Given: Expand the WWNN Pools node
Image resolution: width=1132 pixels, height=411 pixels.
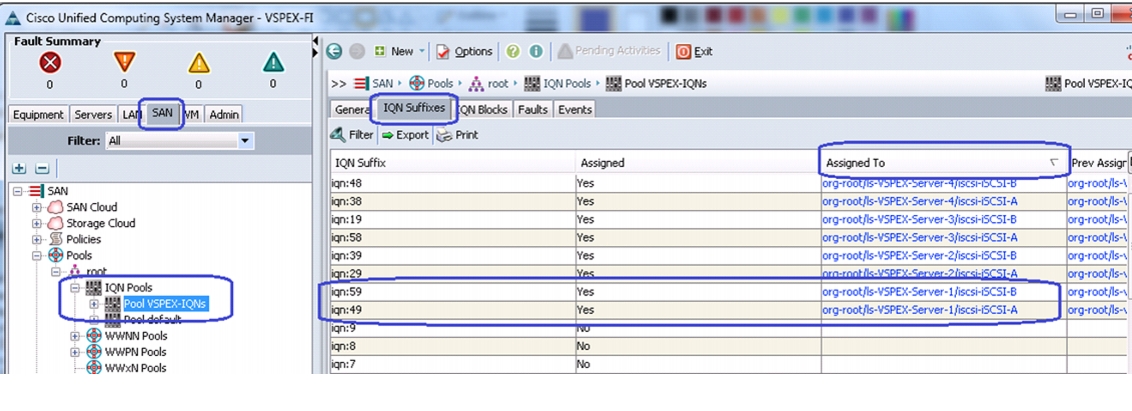Looking at the screenshot, I should (x=75, y=336).
